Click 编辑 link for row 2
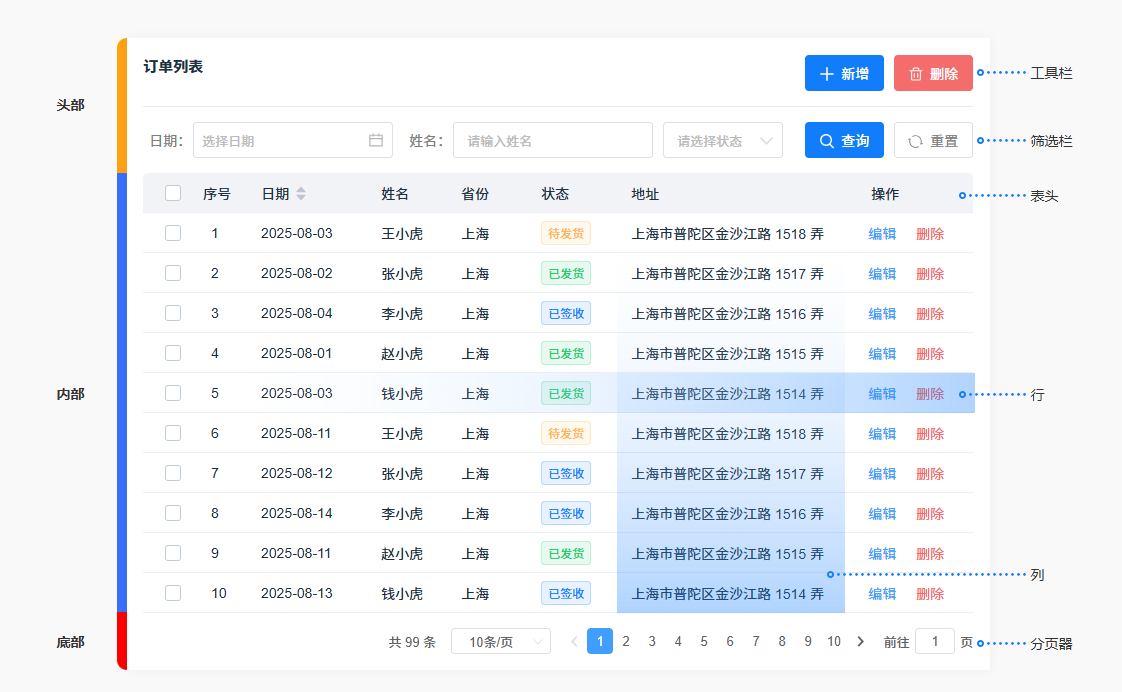1122x692 pixels. (882, 274)
